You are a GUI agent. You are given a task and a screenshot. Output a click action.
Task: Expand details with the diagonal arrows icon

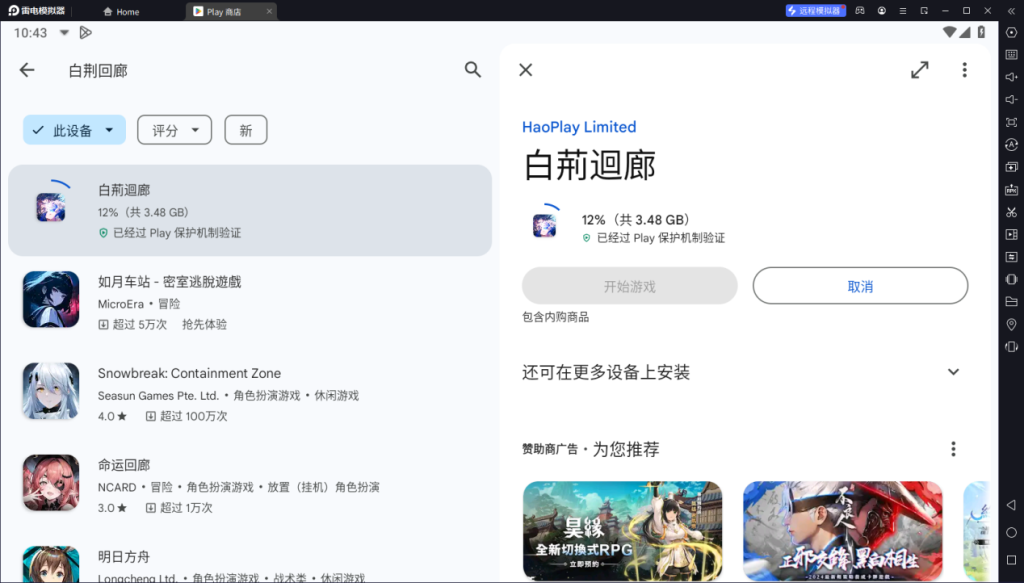click(x=920, y=70)
